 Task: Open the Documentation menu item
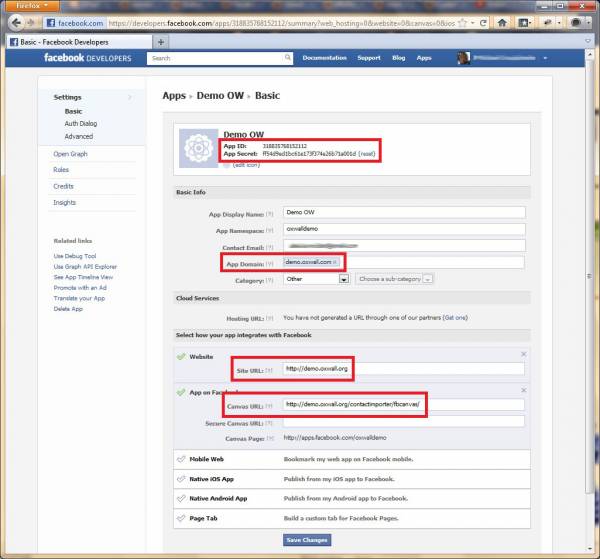(324, 58)
